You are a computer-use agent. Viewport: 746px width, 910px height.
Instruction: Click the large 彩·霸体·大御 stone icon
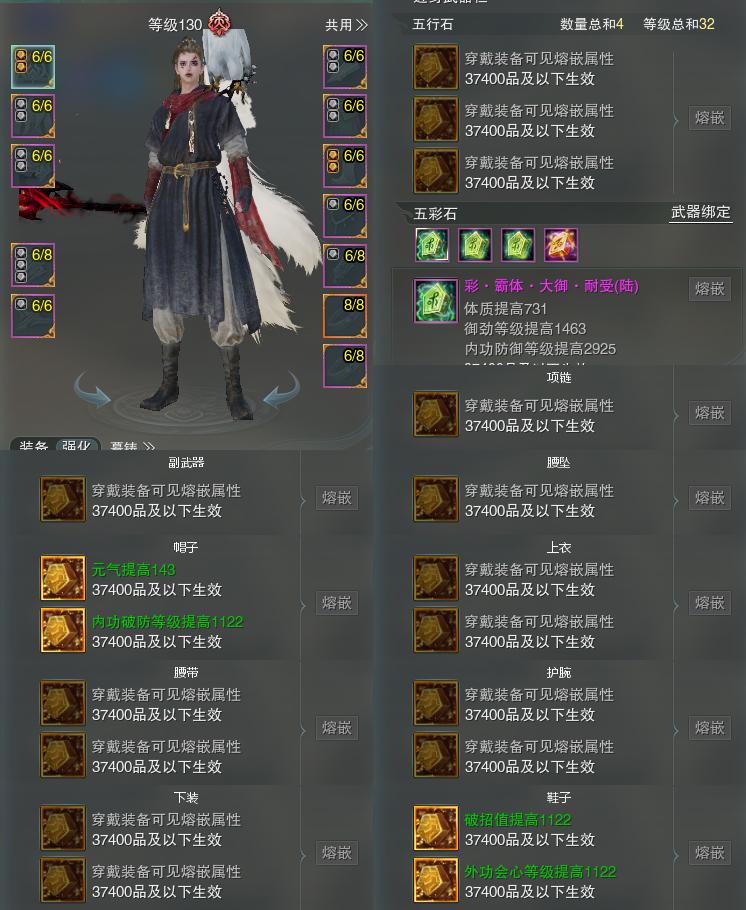(x=436, y=301)
